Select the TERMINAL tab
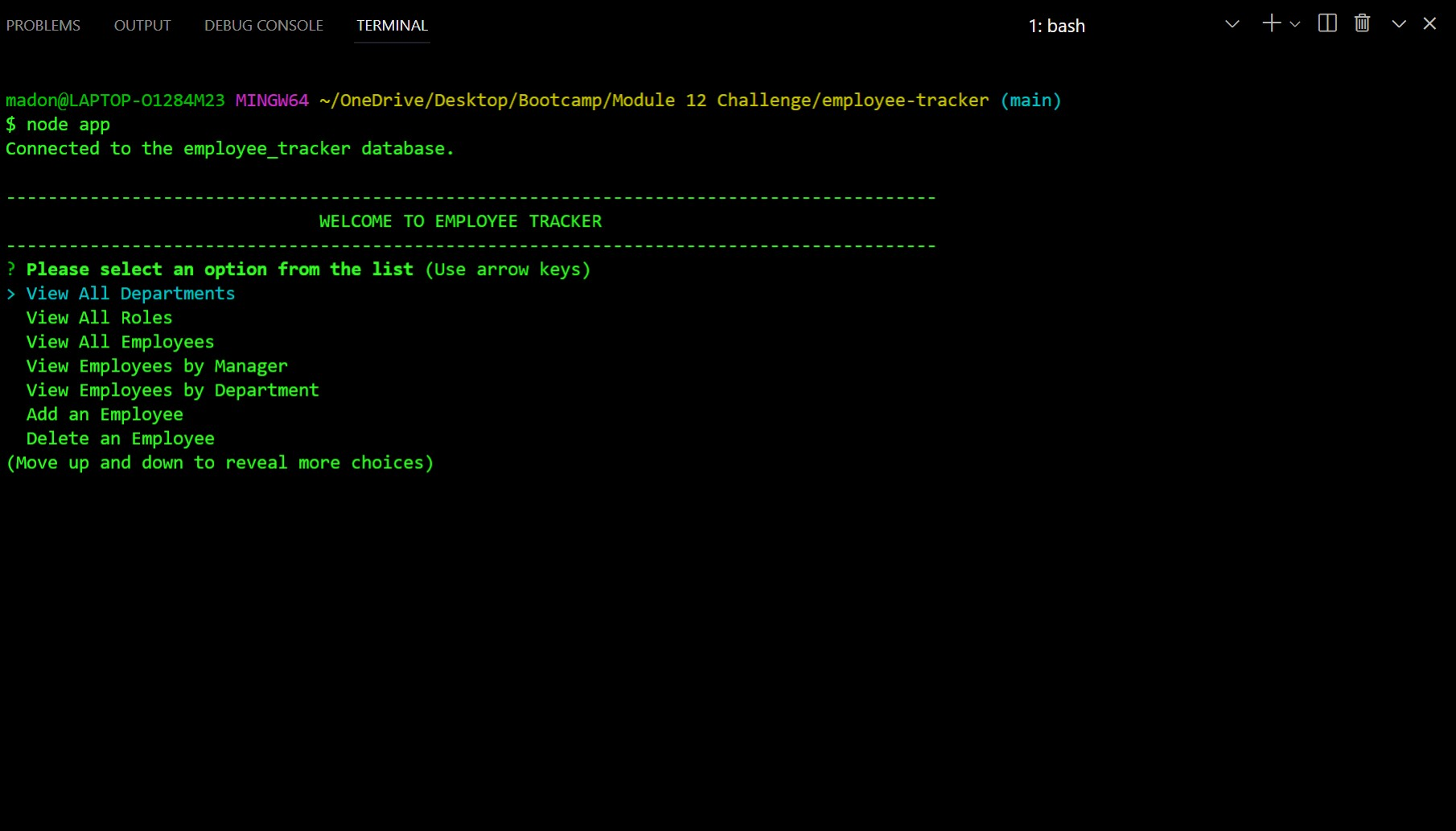1456x831 pixels. [x=392, y=25]
